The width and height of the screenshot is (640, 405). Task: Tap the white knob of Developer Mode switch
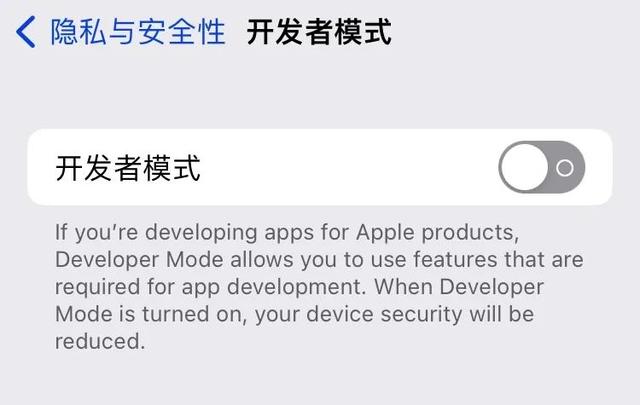524,167
